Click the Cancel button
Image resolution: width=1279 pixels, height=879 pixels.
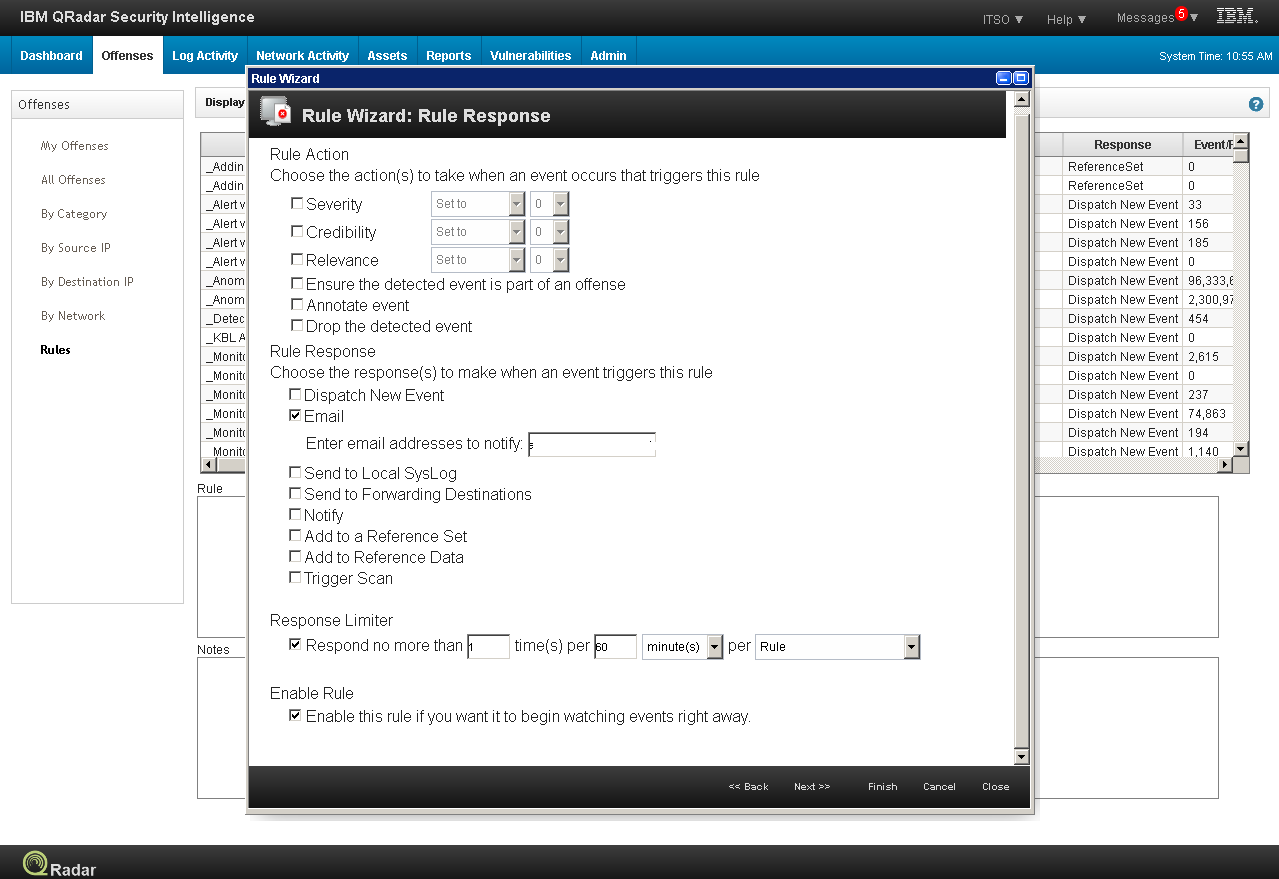939,786
